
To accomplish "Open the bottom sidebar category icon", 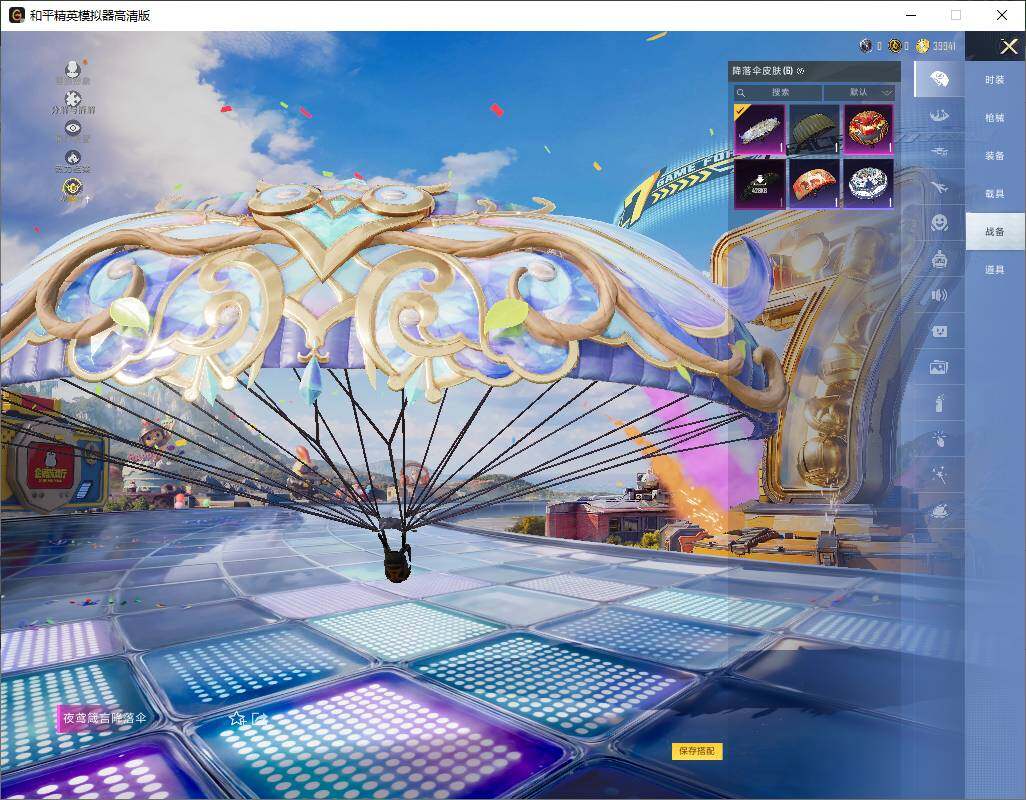I will coord(939,510).
